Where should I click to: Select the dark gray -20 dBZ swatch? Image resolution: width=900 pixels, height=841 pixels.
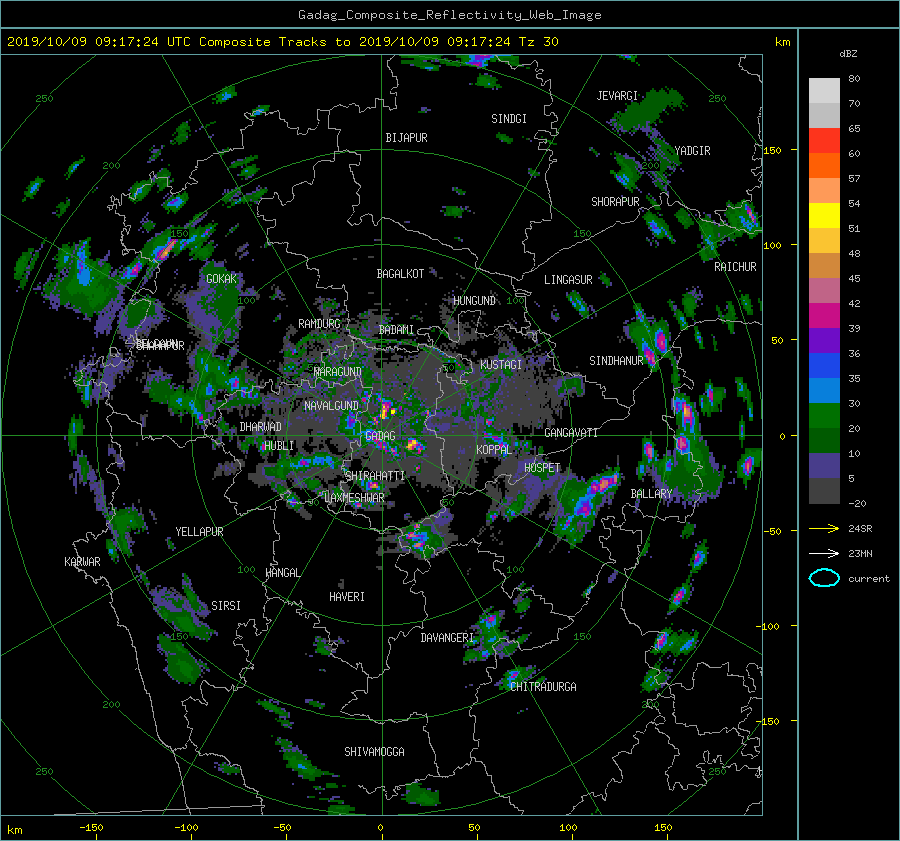pos(824,491)
